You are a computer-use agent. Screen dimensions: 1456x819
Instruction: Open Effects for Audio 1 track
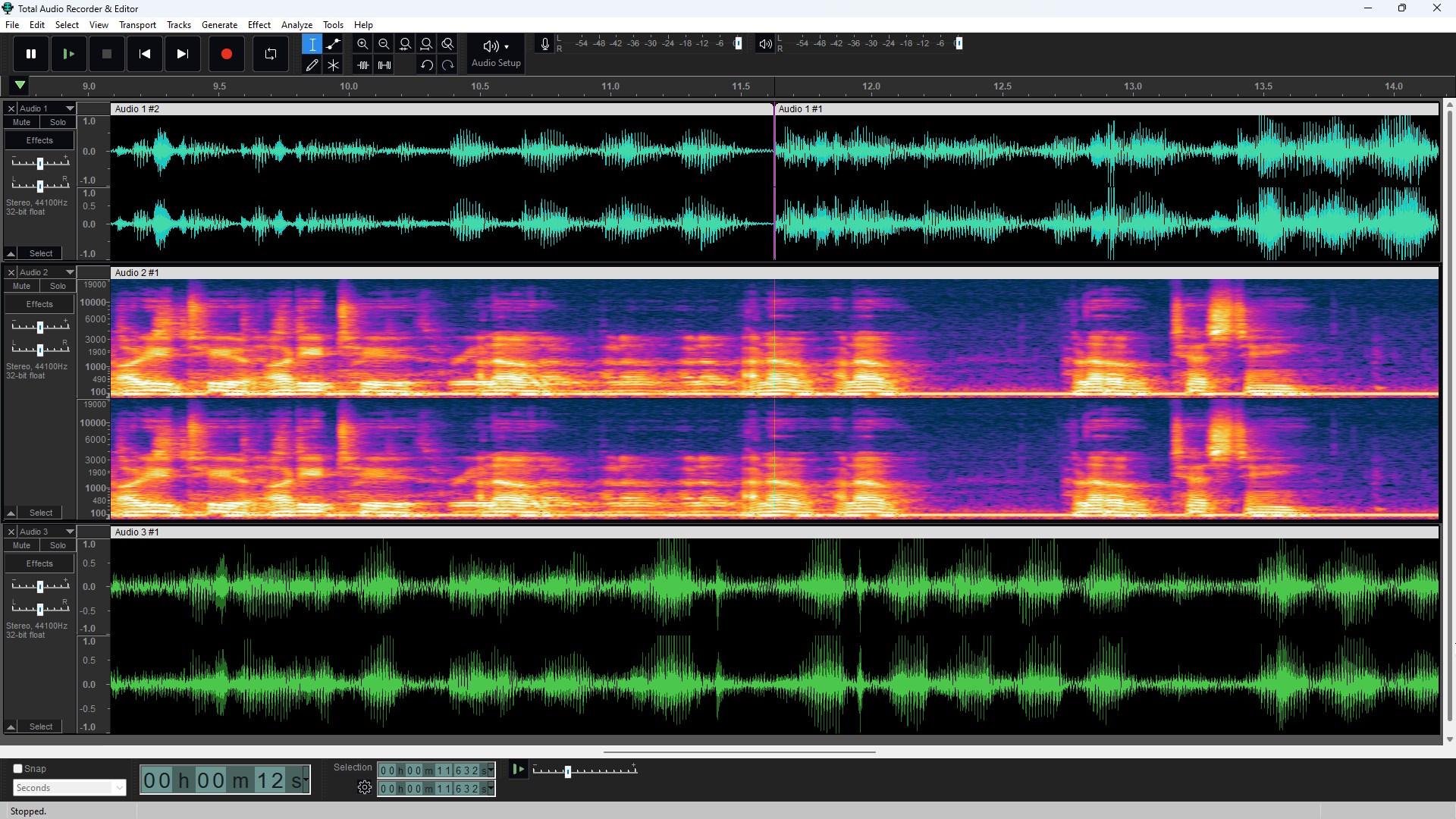[39, 140]
